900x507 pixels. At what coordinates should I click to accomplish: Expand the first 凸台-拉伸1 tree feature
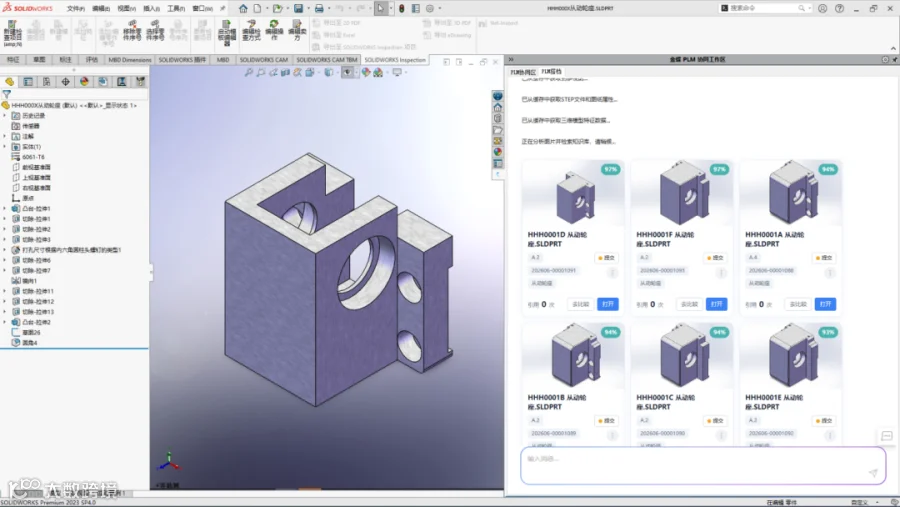(5, 208)
